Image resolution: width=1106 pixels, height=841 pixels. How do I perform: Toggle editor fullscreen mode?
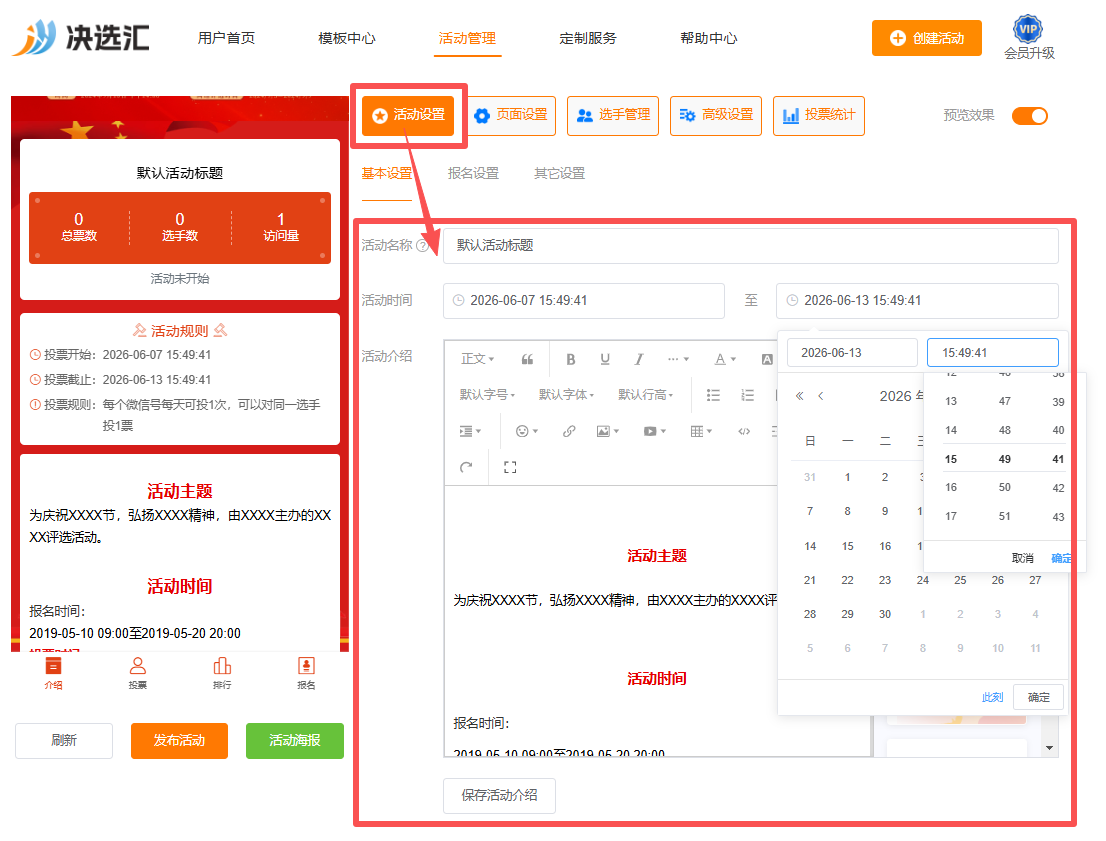click(x=510, y=467)
